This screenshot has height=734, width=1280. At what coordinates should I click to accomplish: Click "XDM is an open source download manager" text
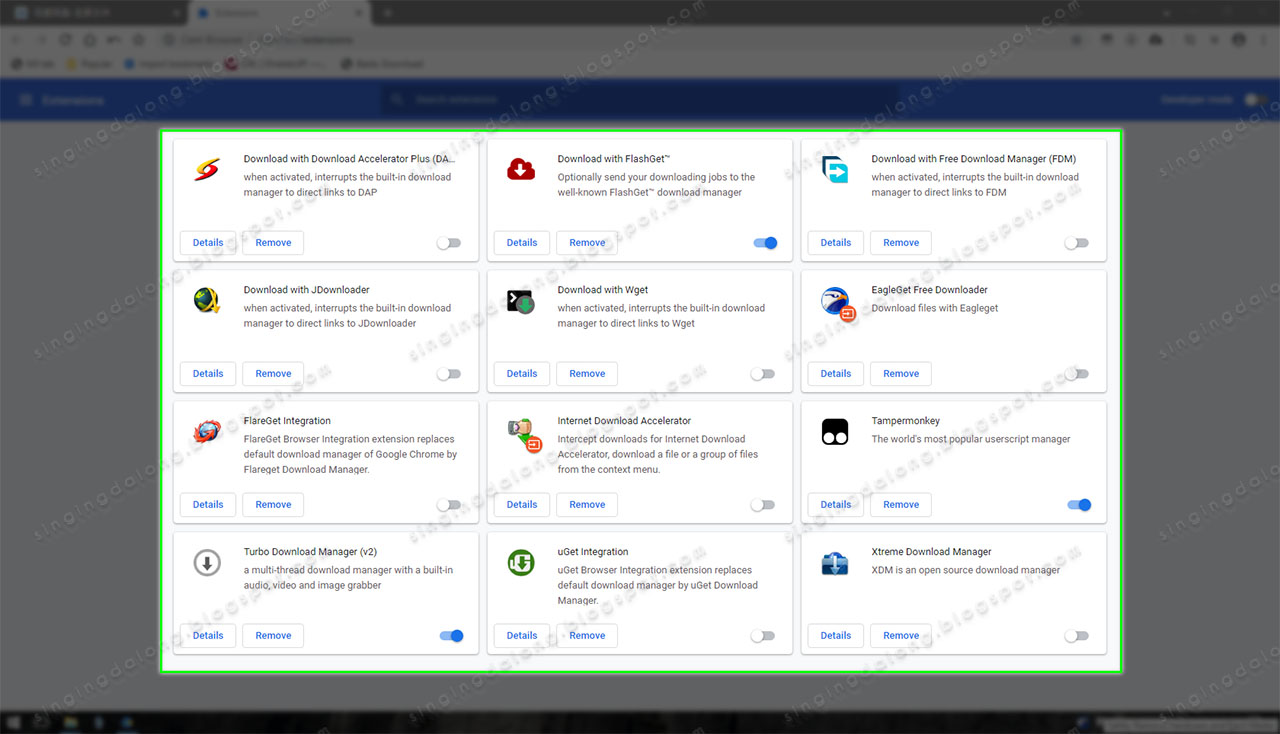(965, 570)
